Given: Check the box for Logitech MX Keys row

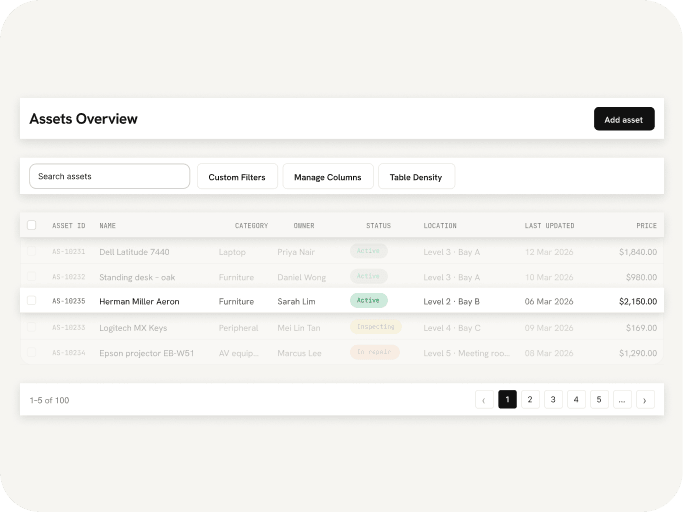Looking at the screenshot, I should pyautogui.click(x=31, y=327).
